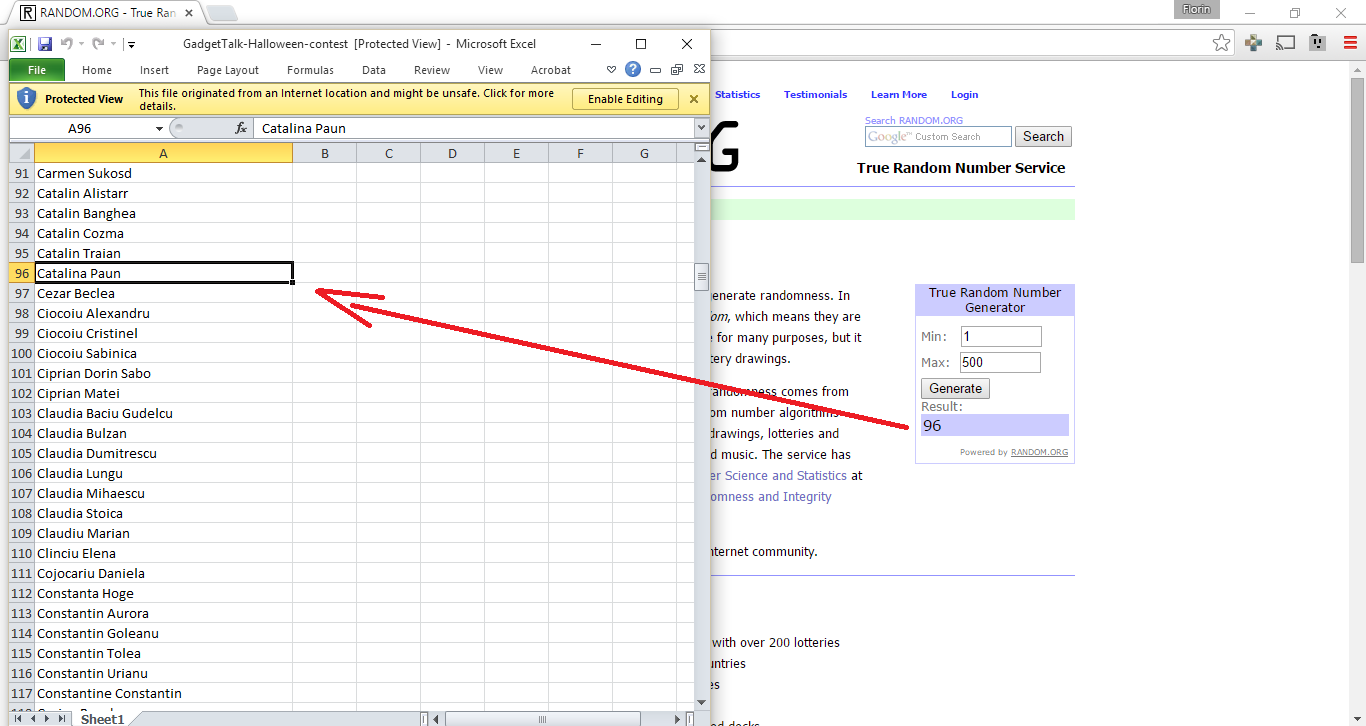1366x726 pixels.
Task: Open the Name Box dropdown arrow
Action: point(159,128)
